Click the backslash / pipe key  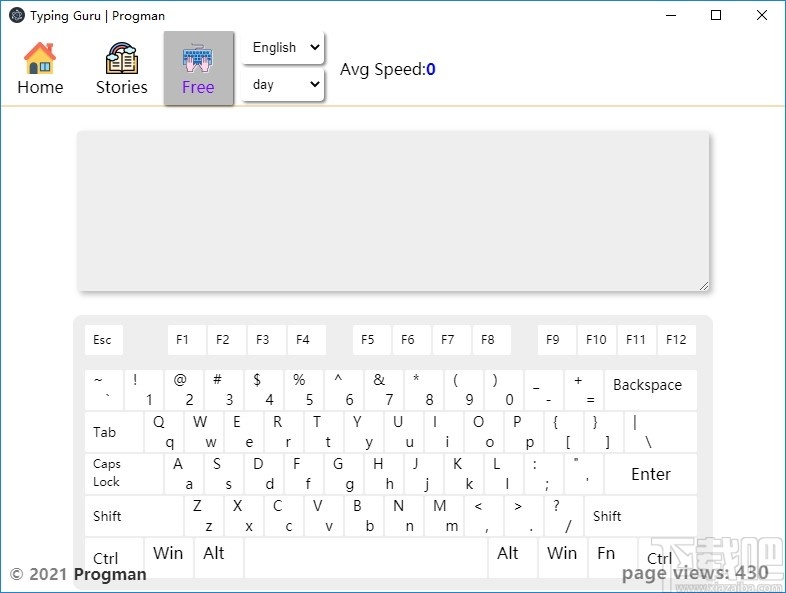661,432
